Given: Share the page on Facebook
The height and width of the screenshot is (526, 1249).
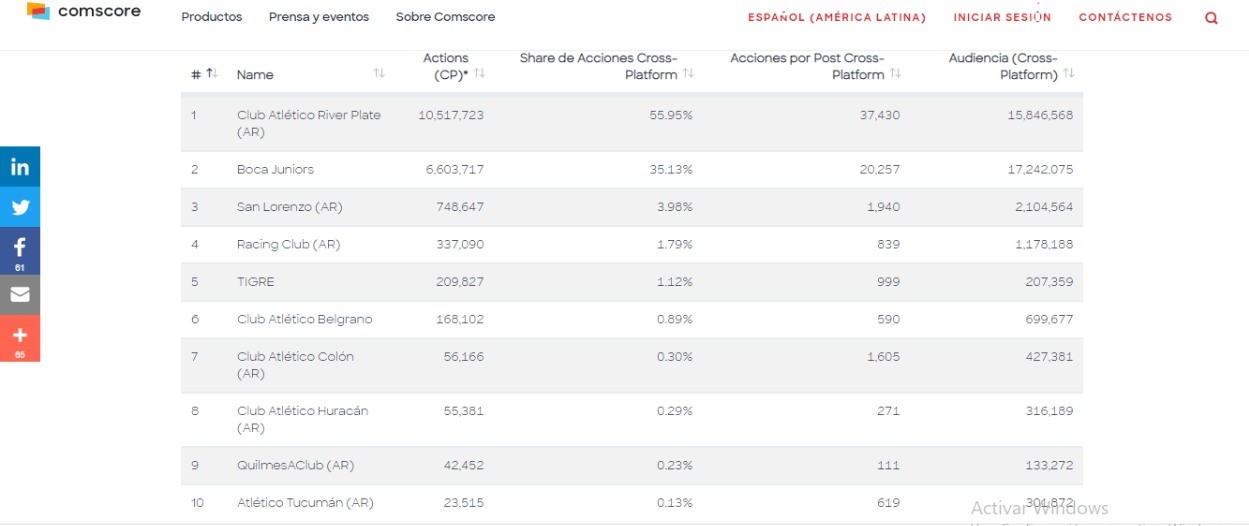Looking at the screenshot, I should 20,250.
